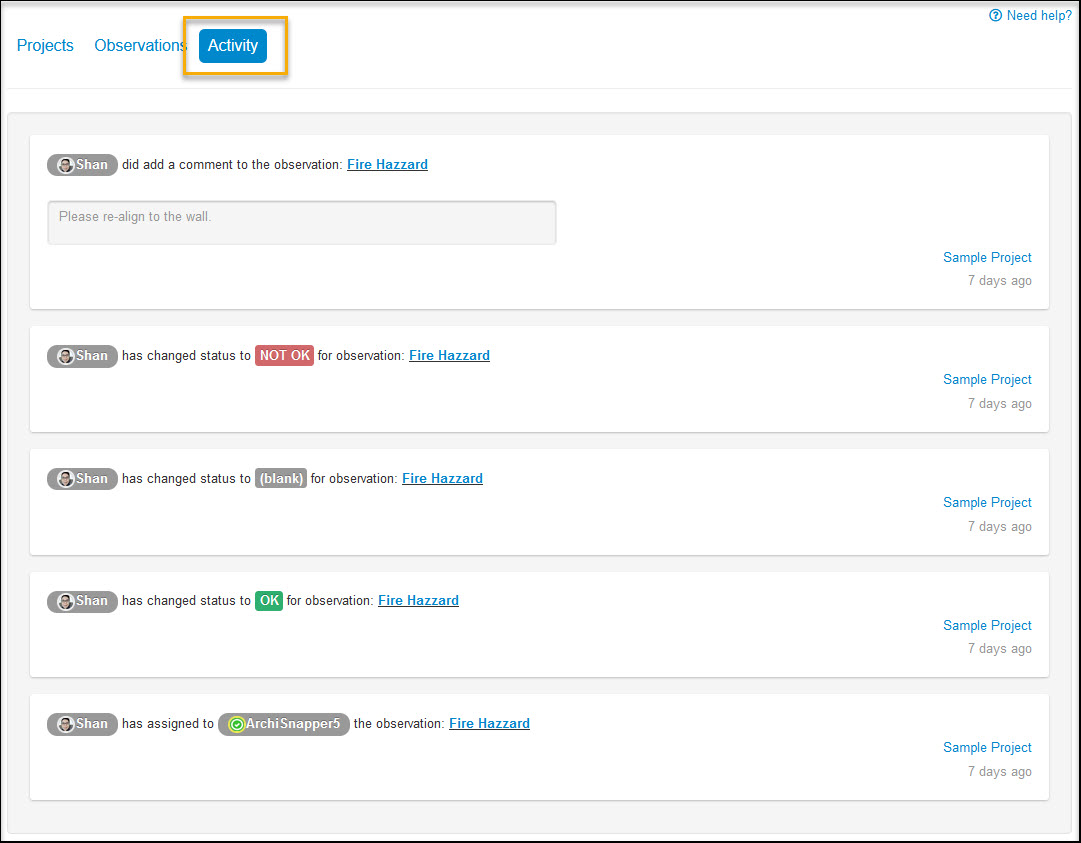This screenshot has height=843, width=1081.
Task: Open Sample Project link in the assignment entry
Action: (x=987, y=748)
